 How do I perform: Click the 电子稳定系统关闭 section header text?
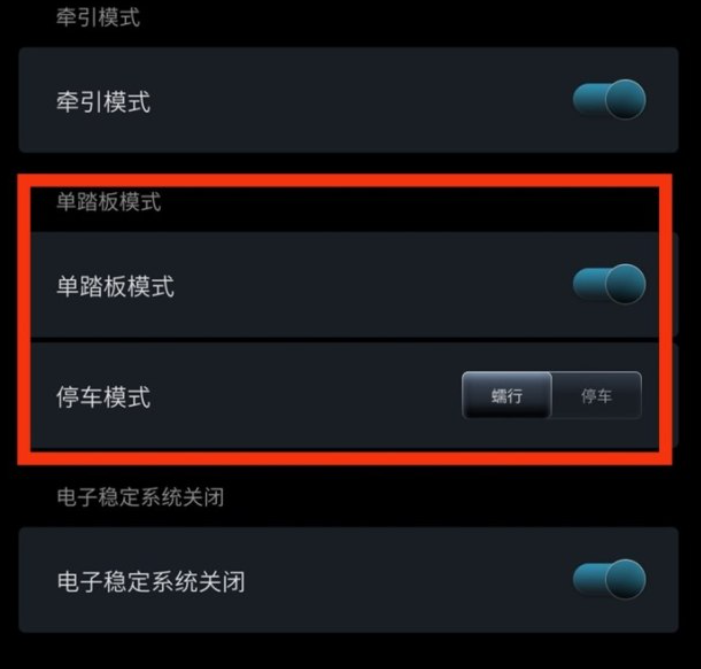140,497
